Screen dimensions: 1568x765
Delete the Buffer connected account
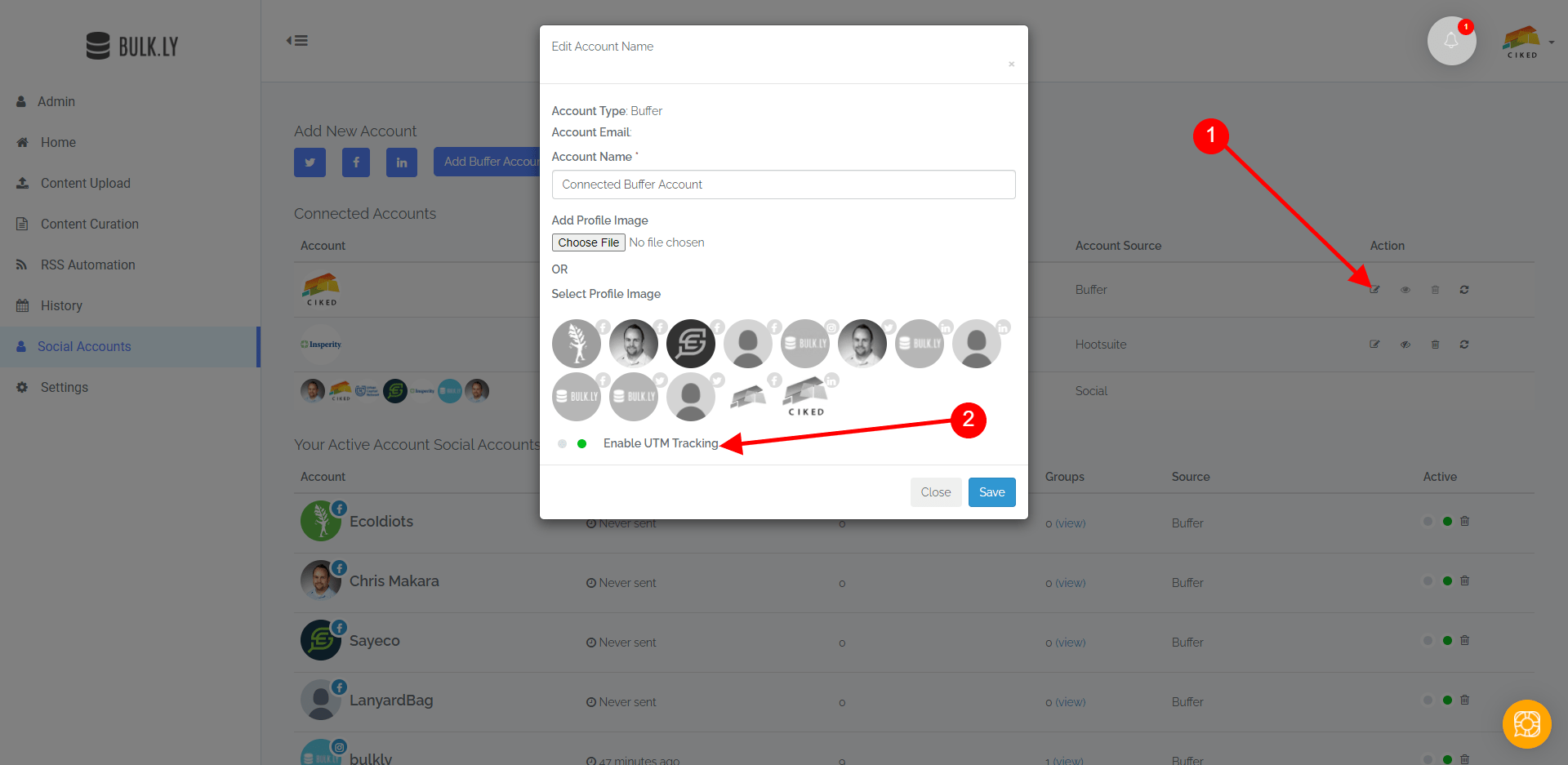click(x=1435, y=290)
